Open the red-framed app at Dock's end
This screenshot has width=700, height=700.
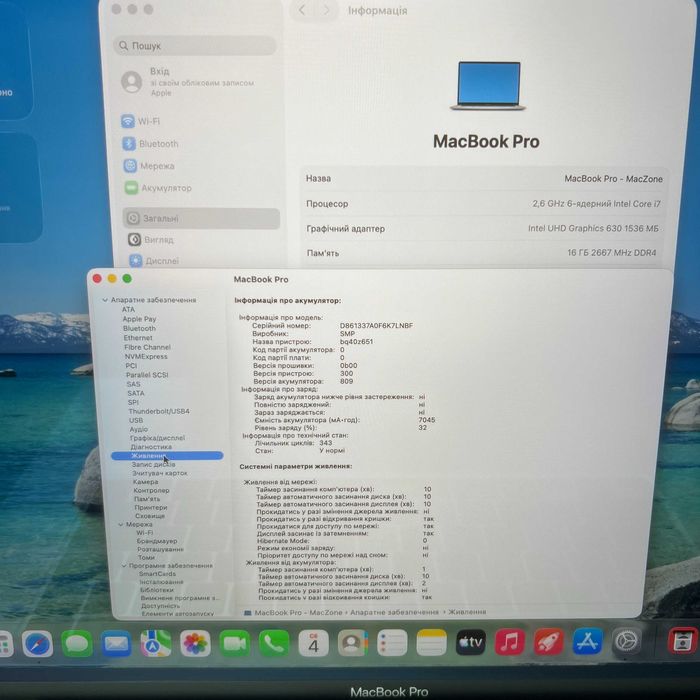tap(682, 641)
